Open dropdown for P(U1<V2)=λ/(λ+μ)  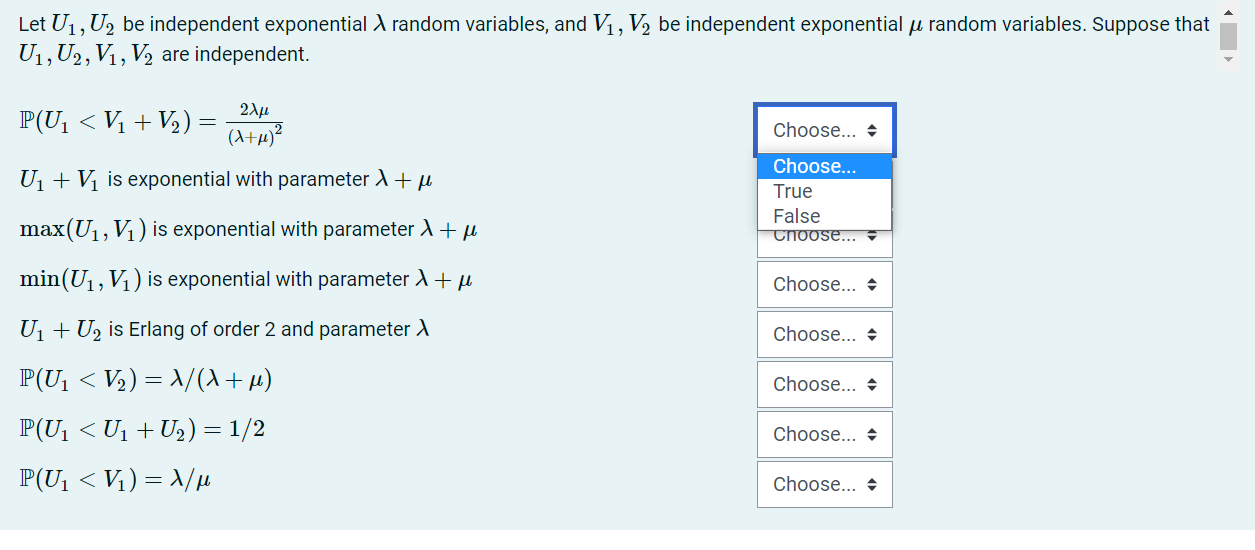point(825,384)
